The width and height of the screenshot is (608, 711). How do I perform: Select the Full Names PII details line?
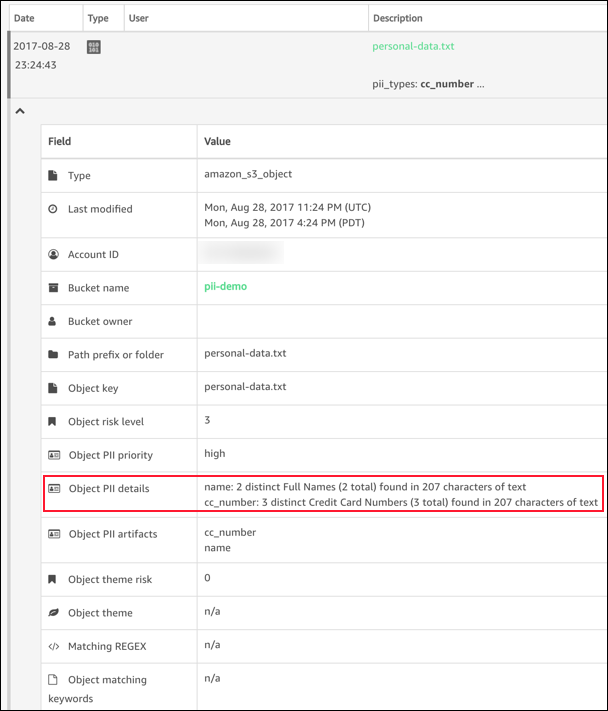(365, 487)
